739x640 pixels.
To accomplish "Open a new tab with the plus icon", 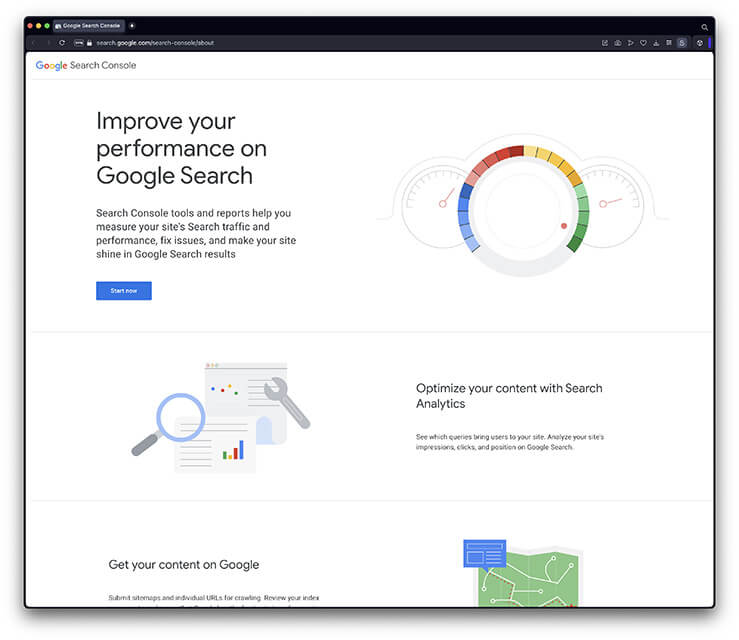I will coord(132,26).
